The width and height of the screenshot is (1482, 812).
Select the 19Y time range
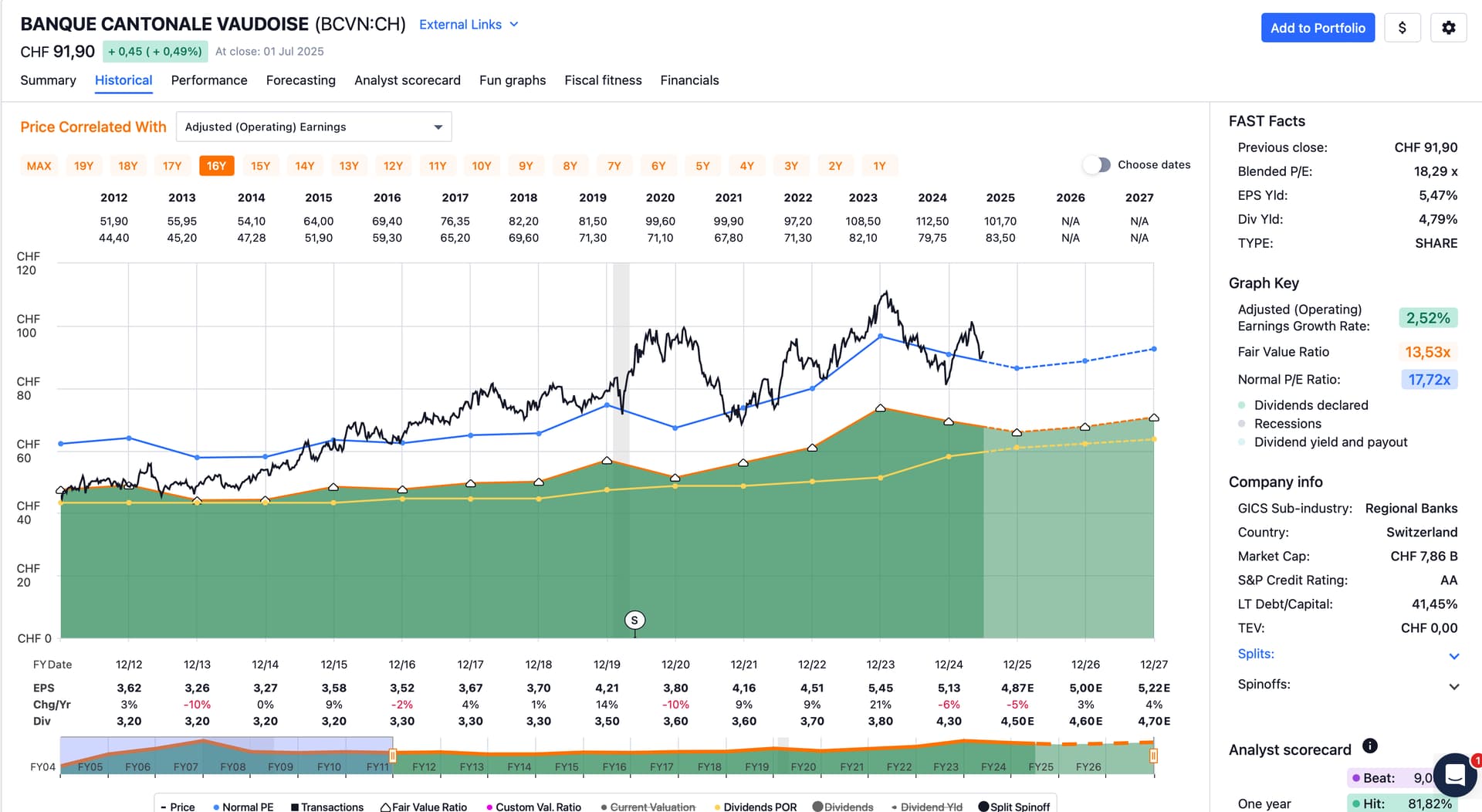pyautogui.click(x=83, y=166)
